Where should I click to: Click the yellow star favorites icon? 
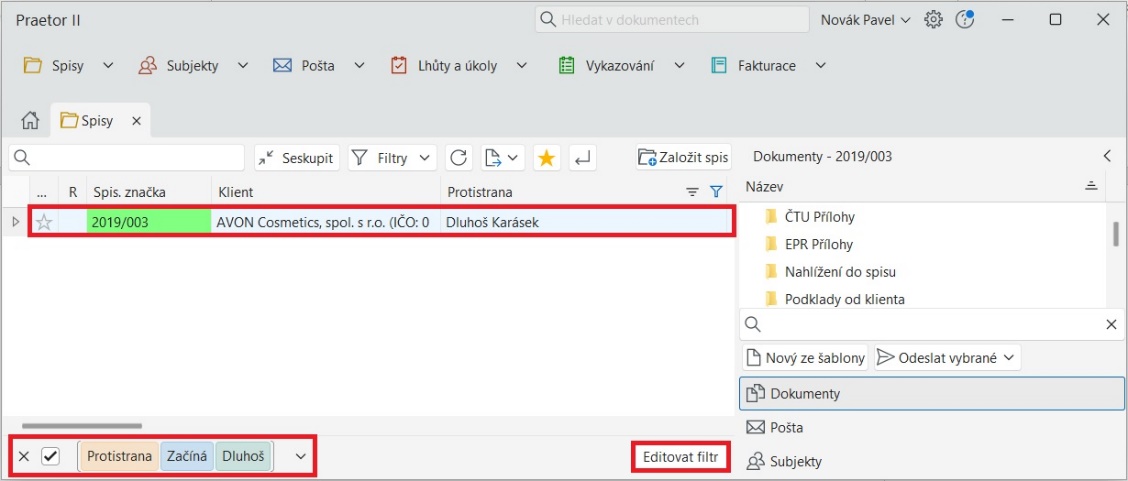pyautogui.click(x=546, y=158)
